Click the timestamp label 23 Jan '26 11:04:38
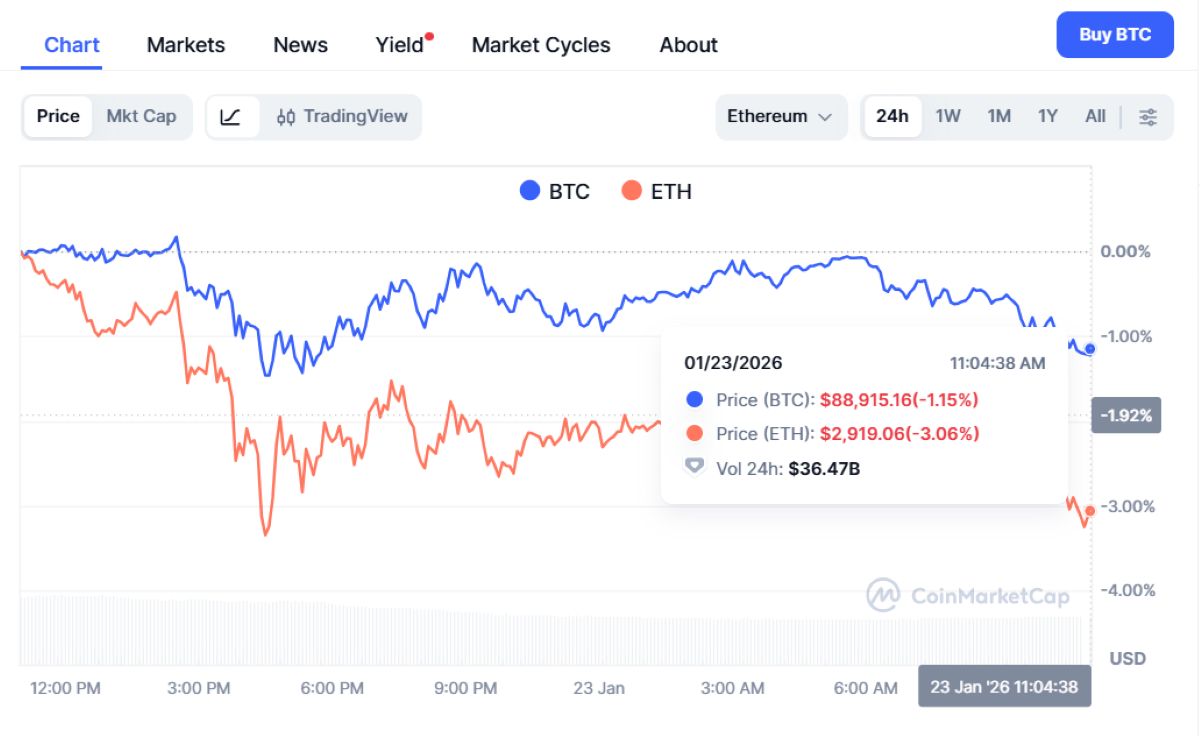 [1004, 687]
